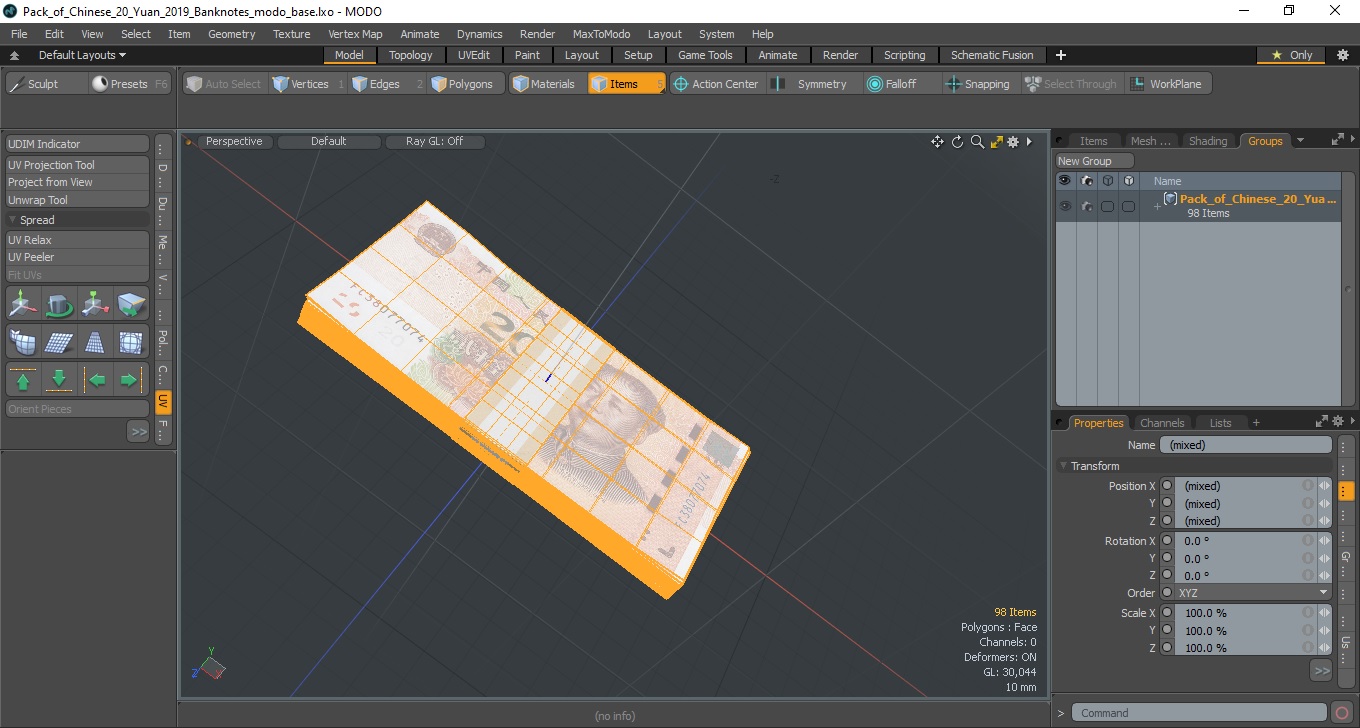This screenshot has width=1360, height=728.
Task: Toggle the second checkbox in group row
Action: [x=1128, y=206]
